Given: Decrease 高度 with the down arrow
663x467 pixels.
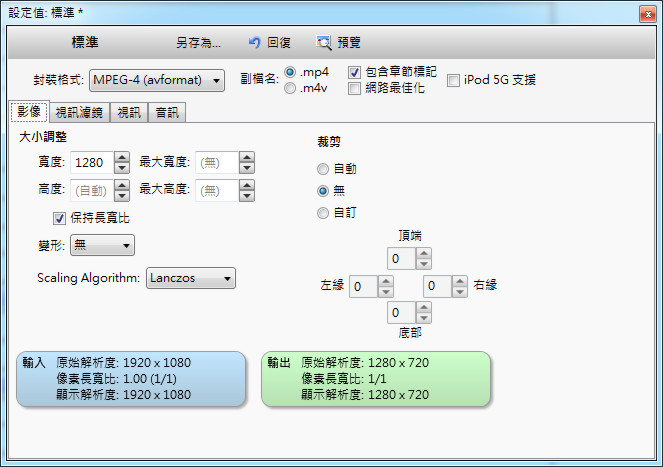Looking at the screenshot, I should [122, 196].
